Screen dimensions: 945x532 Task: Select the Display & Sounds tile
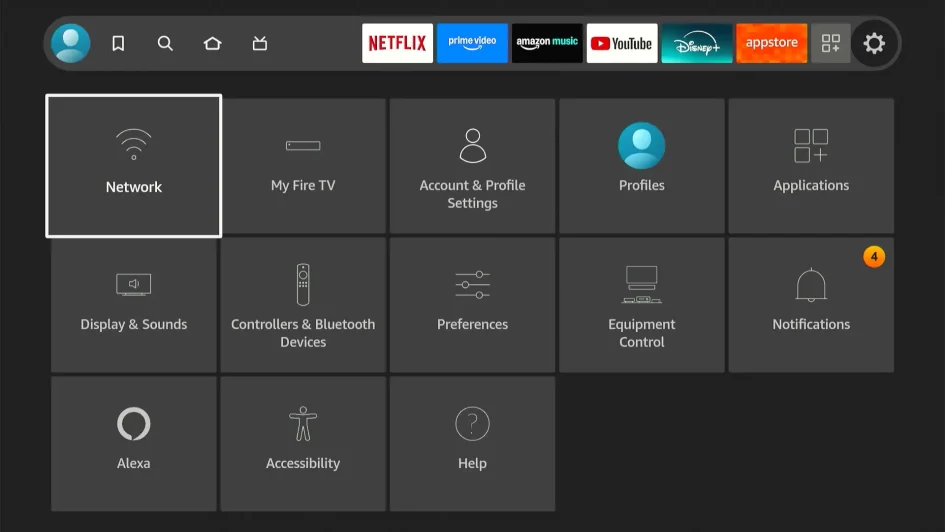pyautogui.click(x=134, y=305)
